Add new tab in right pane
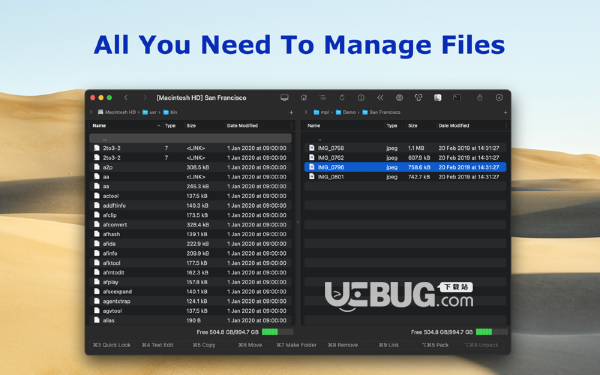This screenshot has height=375, width=600. click(x=505, y=112)
